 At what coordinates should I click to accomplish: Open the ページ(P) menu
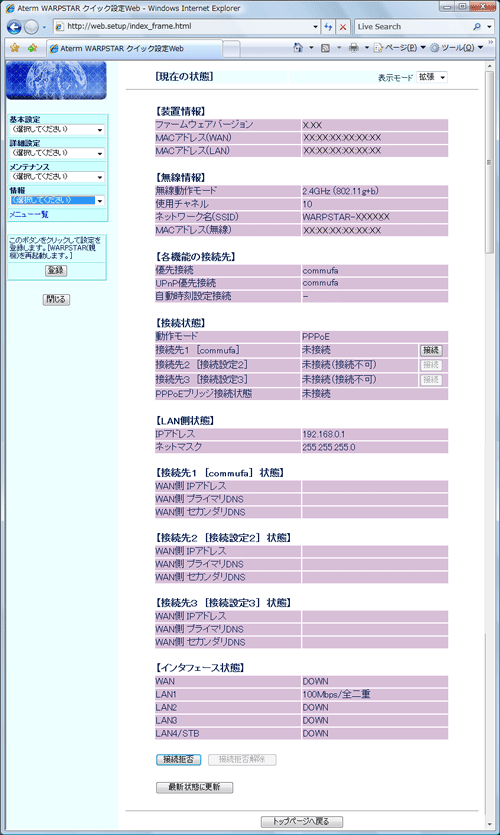click(399, 48)
